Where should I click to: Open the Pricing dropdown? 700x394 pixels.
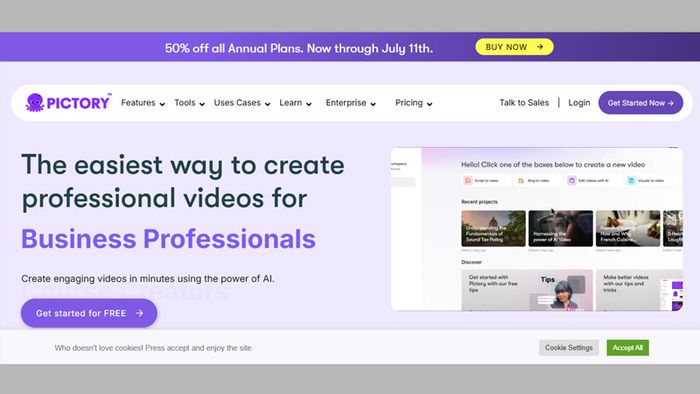click(x=413, y=103)
